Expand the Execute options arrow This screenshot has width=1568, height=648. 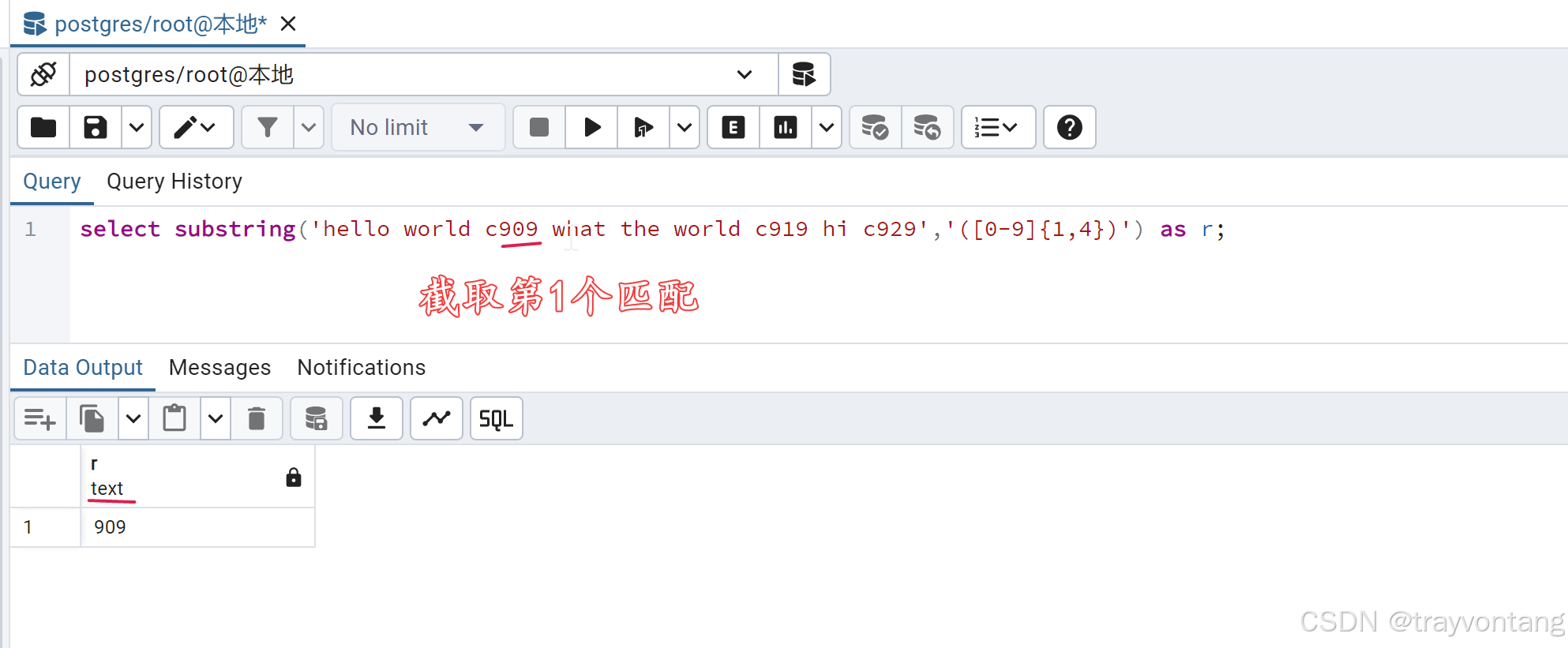[x=685, y=127]
